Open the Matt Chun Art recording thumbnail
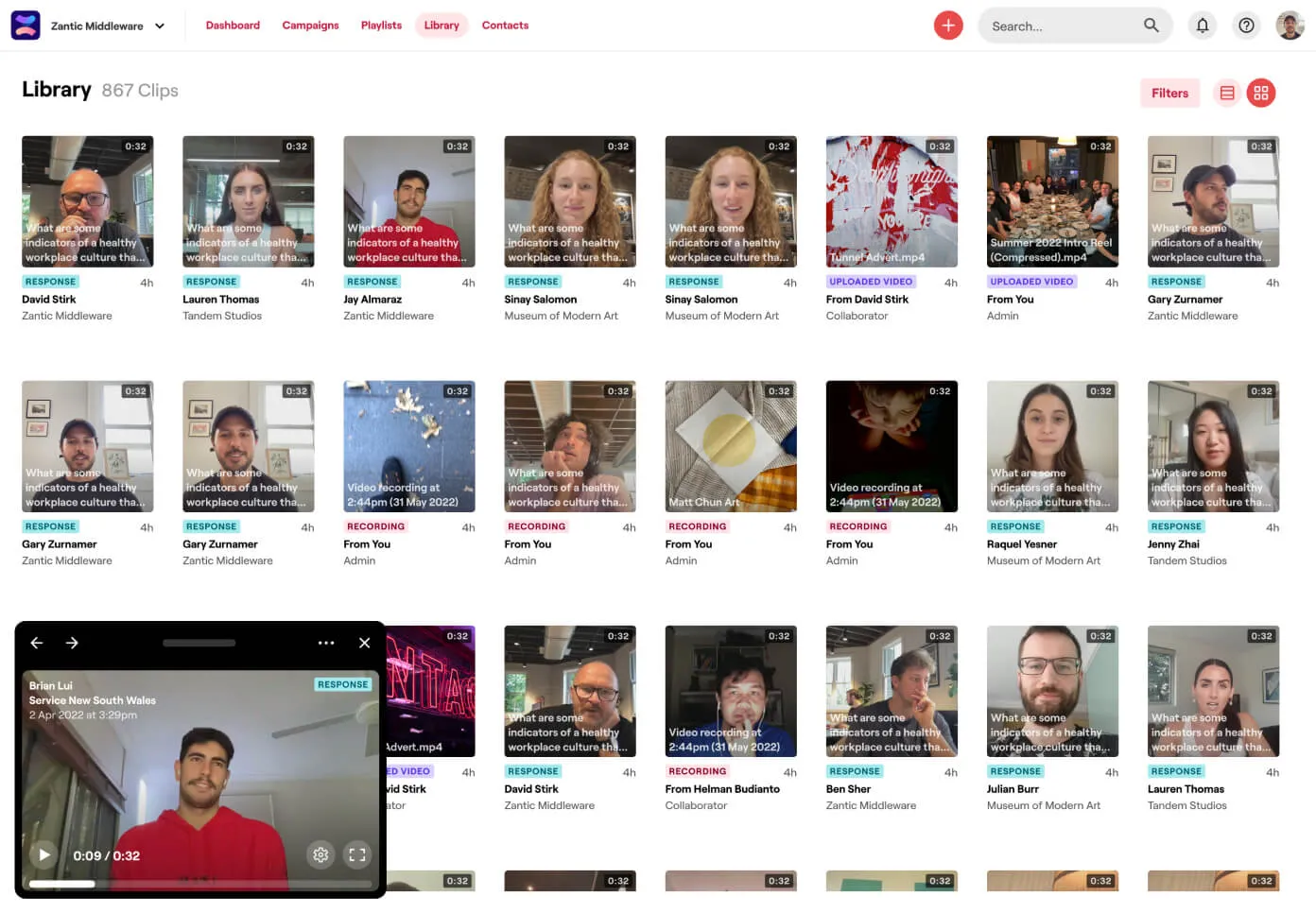Viewport: 1316px width, 913px height. click(731, 446)
